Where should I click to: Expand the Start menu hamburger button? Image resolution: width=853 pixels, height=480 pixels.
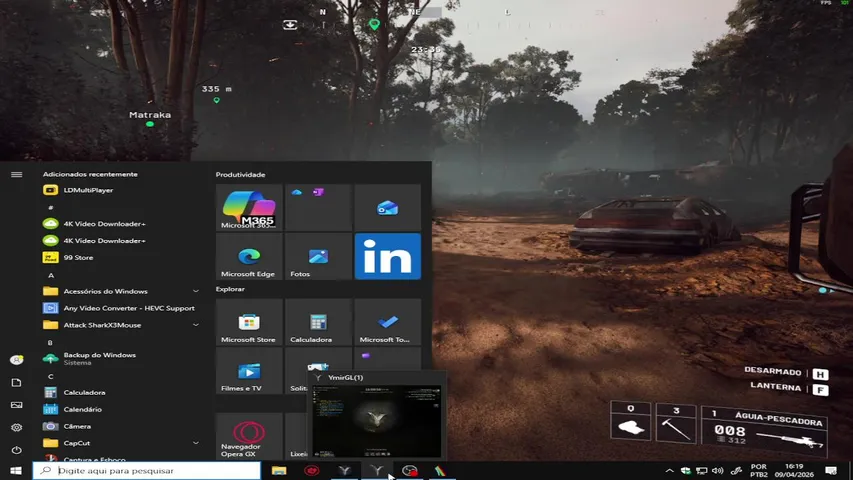(x=16, y=175)
